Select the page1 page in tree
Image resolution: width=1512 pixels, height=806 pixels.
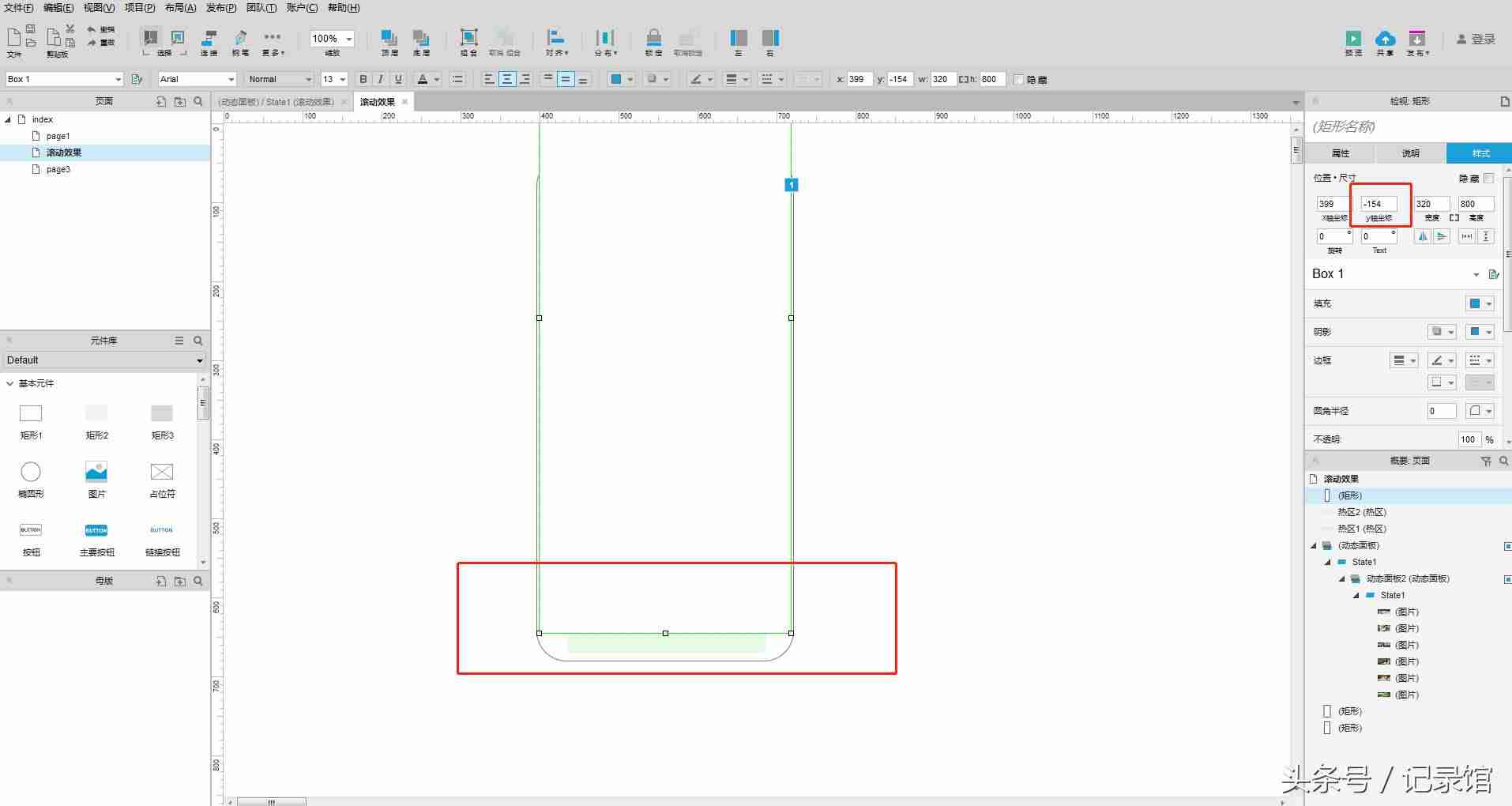click(x=58, y=136)
